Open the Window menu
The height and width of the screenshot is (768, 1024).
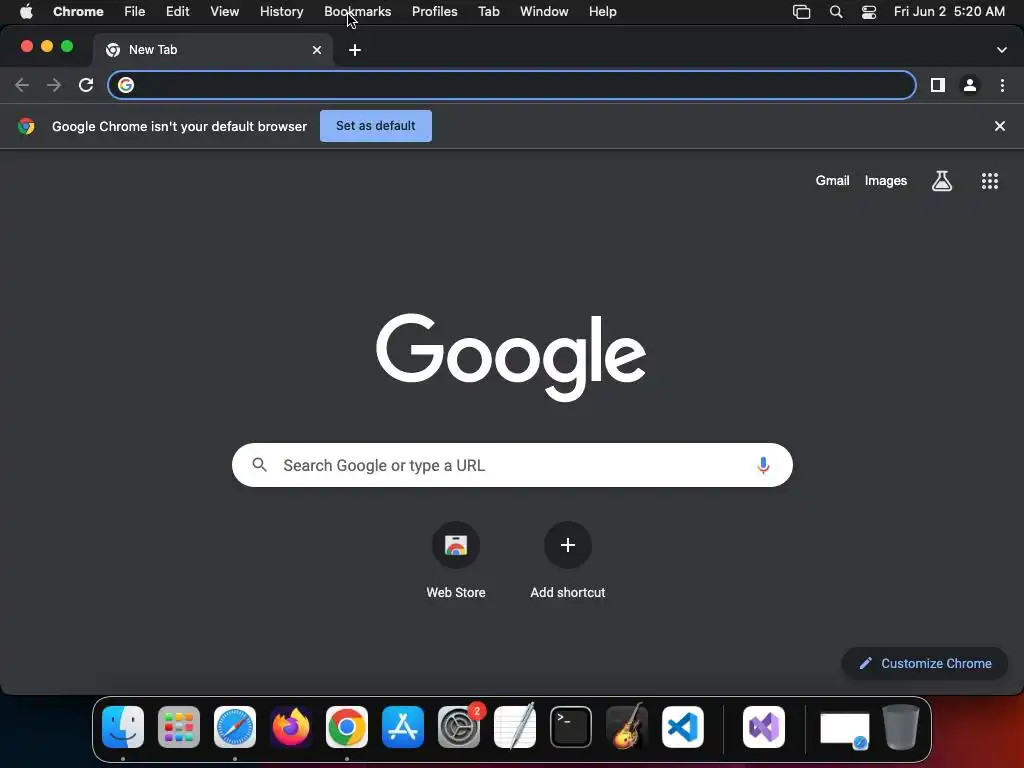[544, 12]
